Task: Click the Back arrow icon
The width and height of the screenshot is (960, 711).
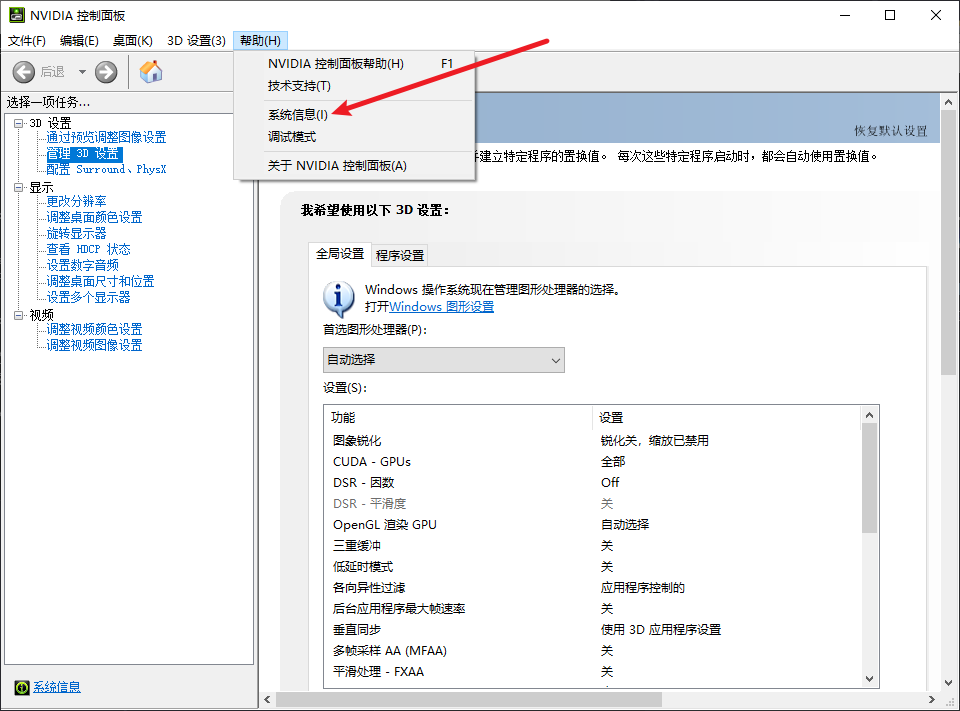Action: [23, 72]
